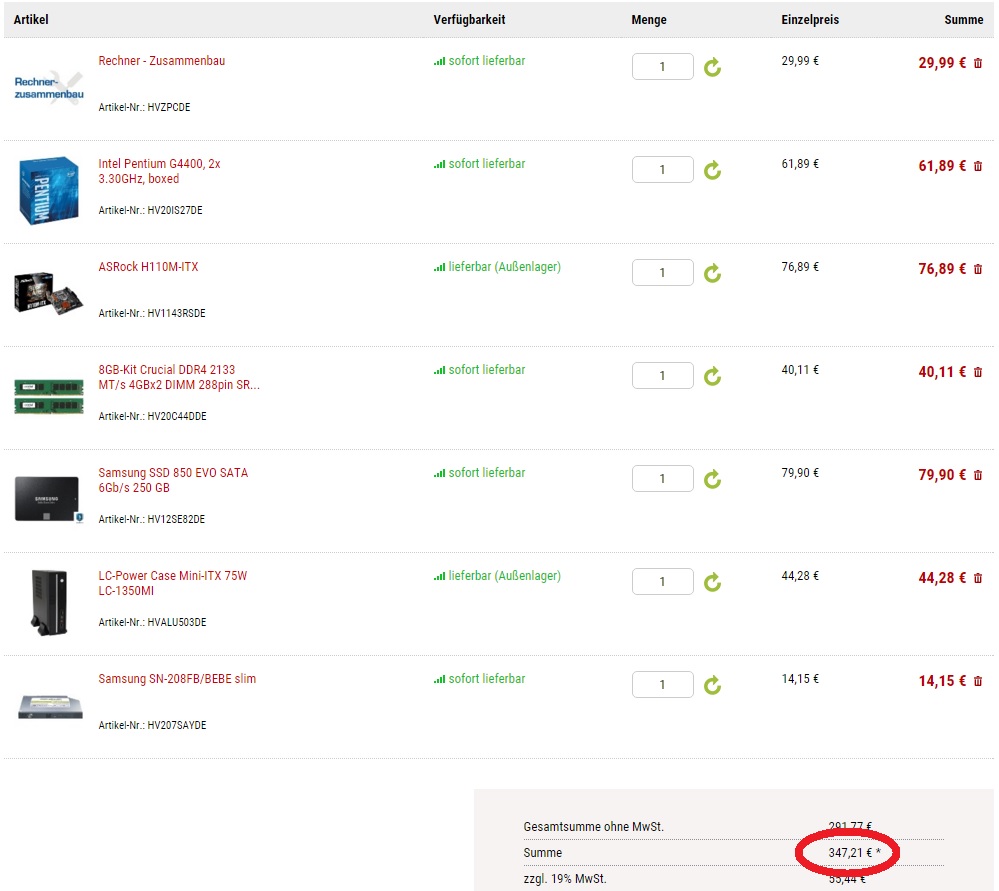Select quantity field for Samsung SN-208FB/BEBE slim
The width and height of the screenshot is (999, 891).
[x=663, y=685]
